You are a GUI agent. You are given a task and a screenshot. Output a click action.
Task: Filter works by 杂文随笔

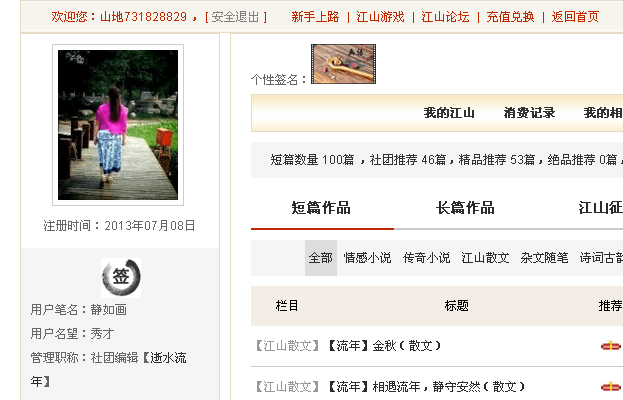point(544,258)
